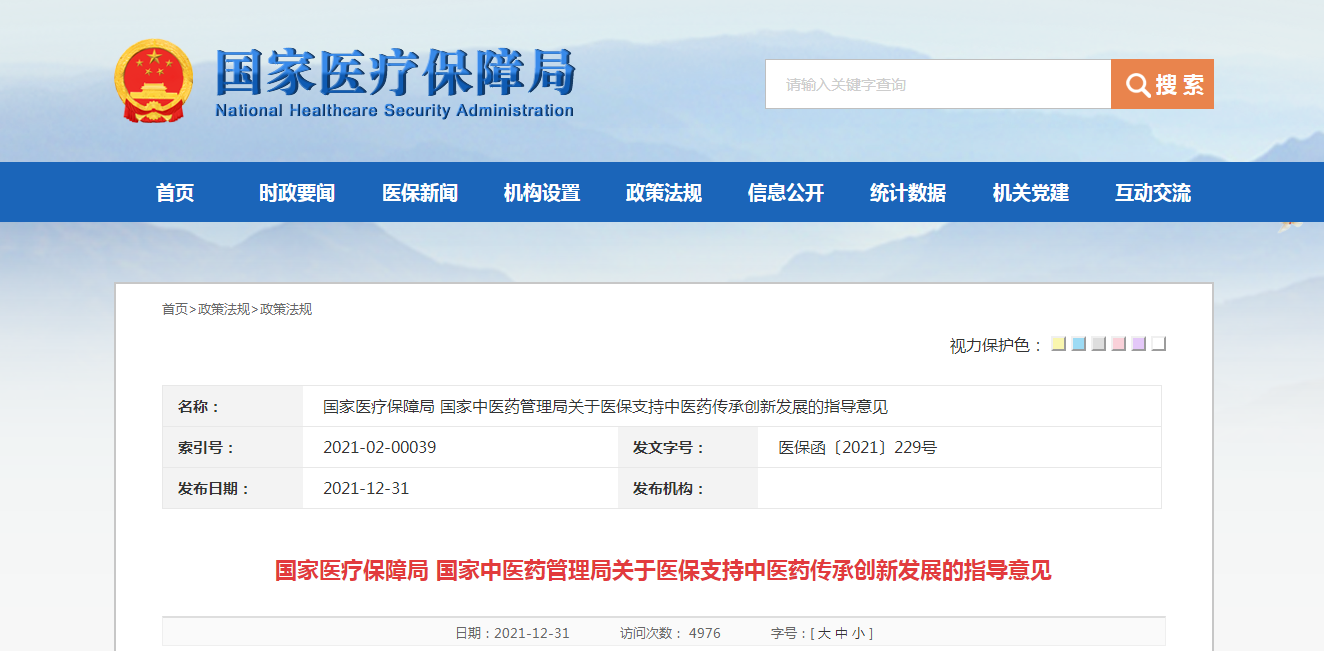Click the visit count 4976
This screenshot has height=651, width=1324.
(x=705, y=633)
